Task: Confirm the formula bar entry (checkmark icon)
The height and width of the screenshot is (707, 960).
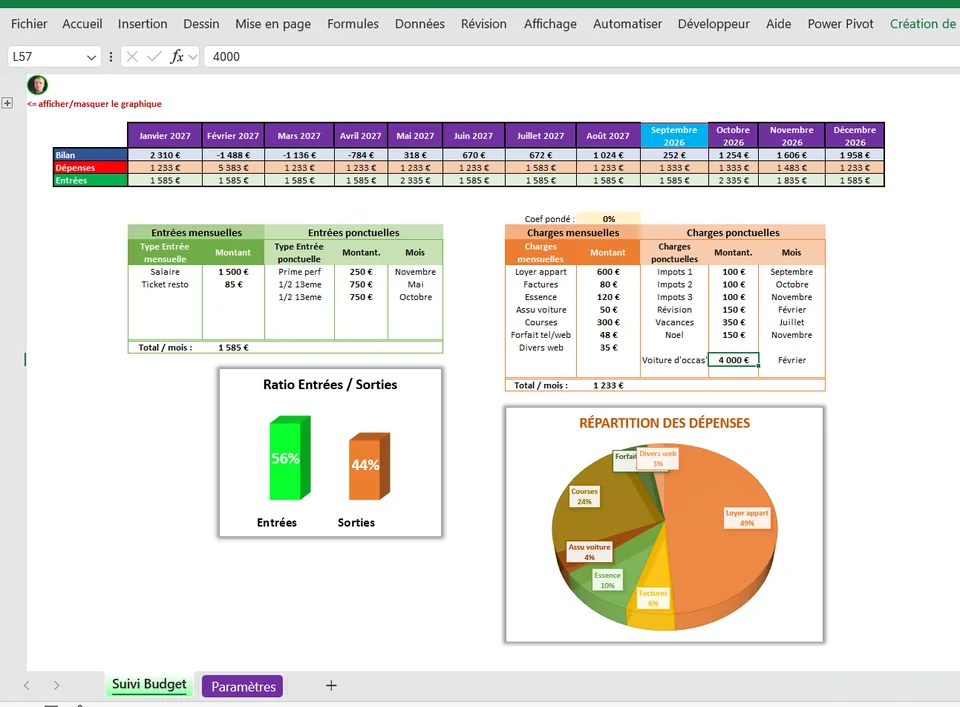Action: [x=154, y=57]
